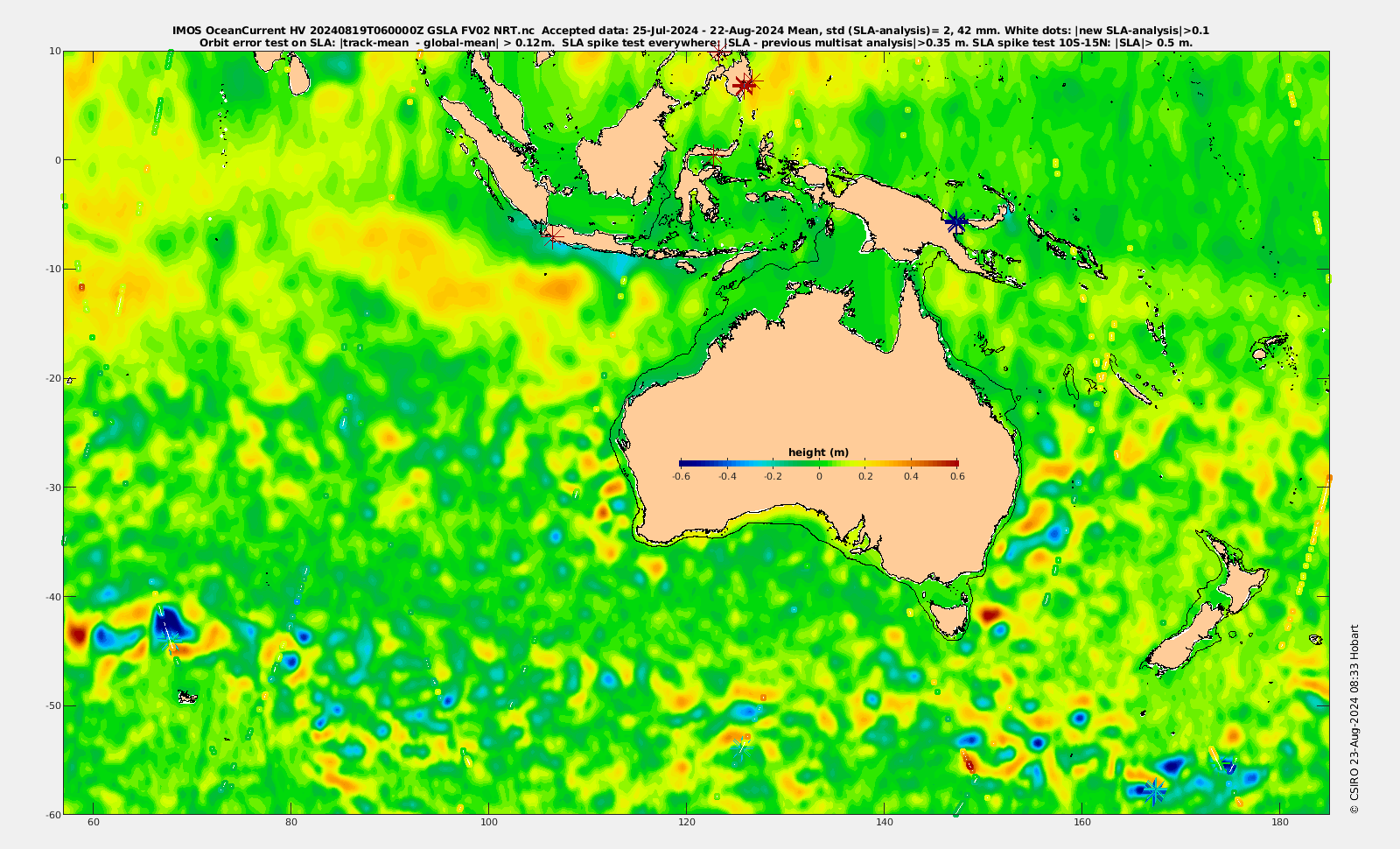Click the red asterisk off western Java

tap(551, 235)
